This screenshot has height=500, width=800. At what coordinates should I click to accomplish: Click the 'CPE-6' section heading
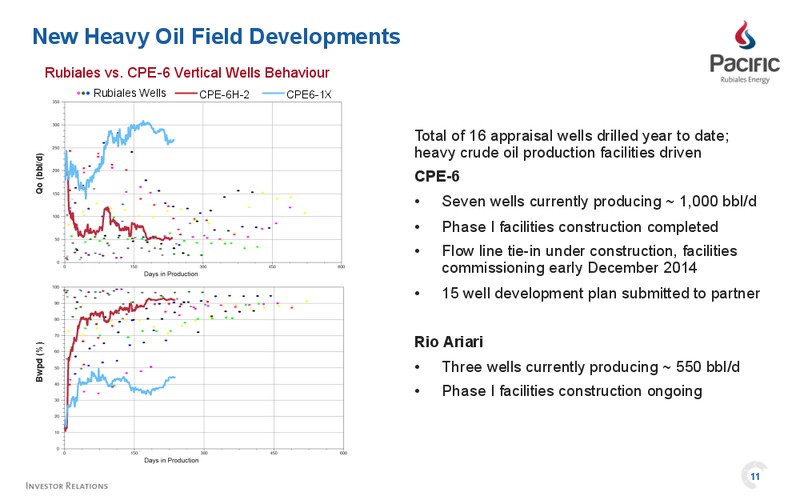pos(437,177)
